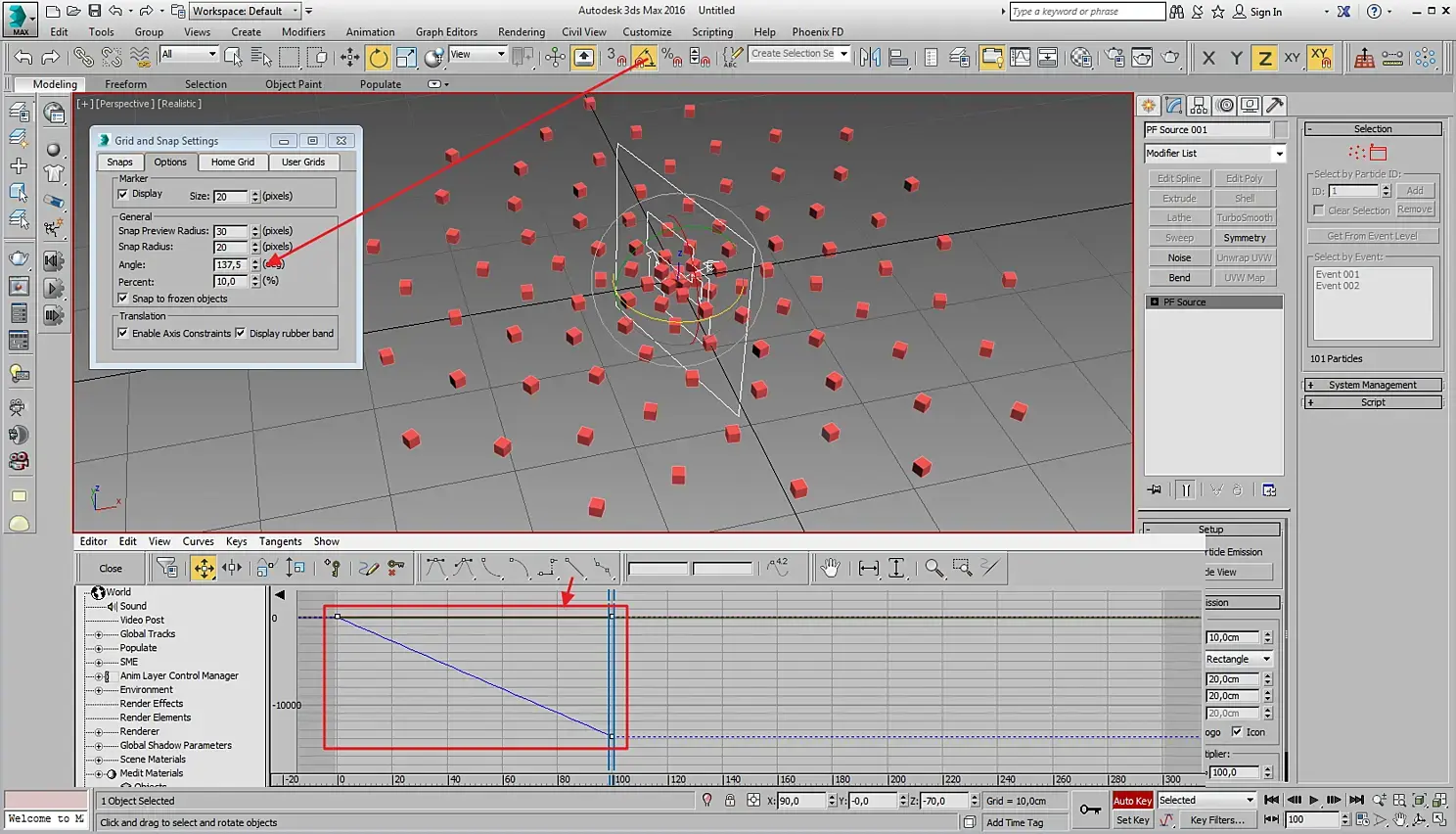
Task: Activate the Select and Move tool
Action: pos(349,58)
